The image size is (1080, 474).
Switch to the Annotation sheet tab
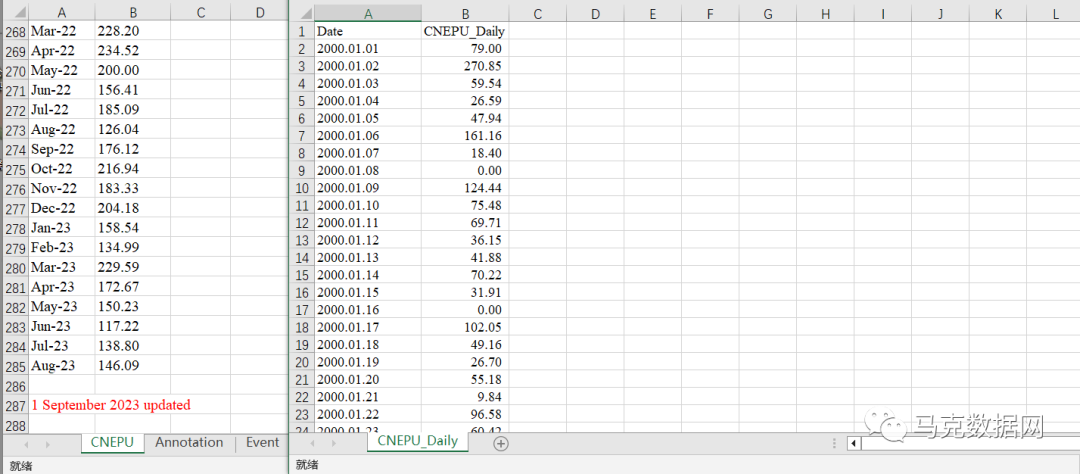[189, 442]
